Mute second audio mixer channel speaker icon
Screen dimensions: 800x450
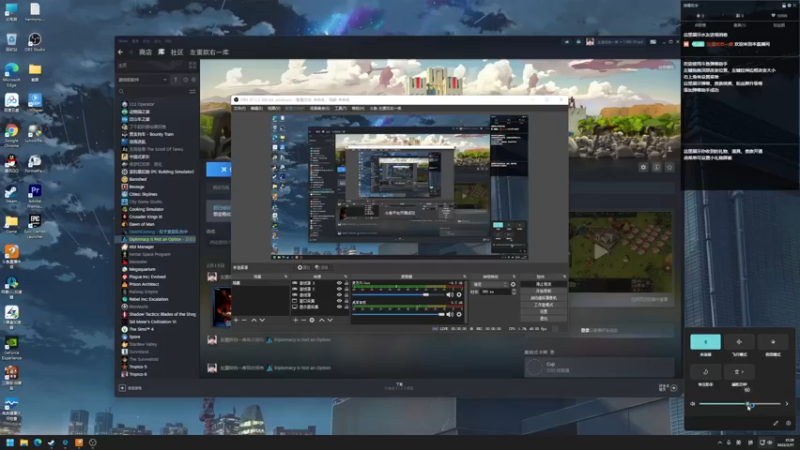point(449,315)
